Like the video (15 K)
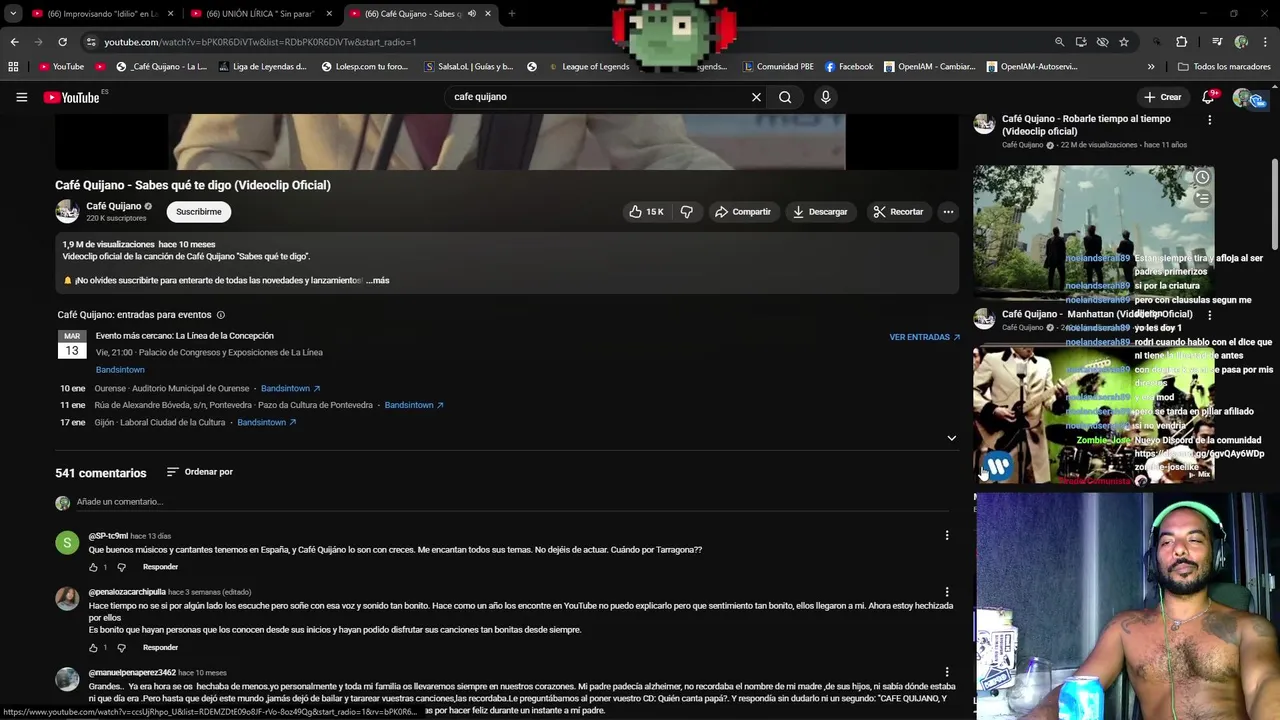 coord(646,212)
